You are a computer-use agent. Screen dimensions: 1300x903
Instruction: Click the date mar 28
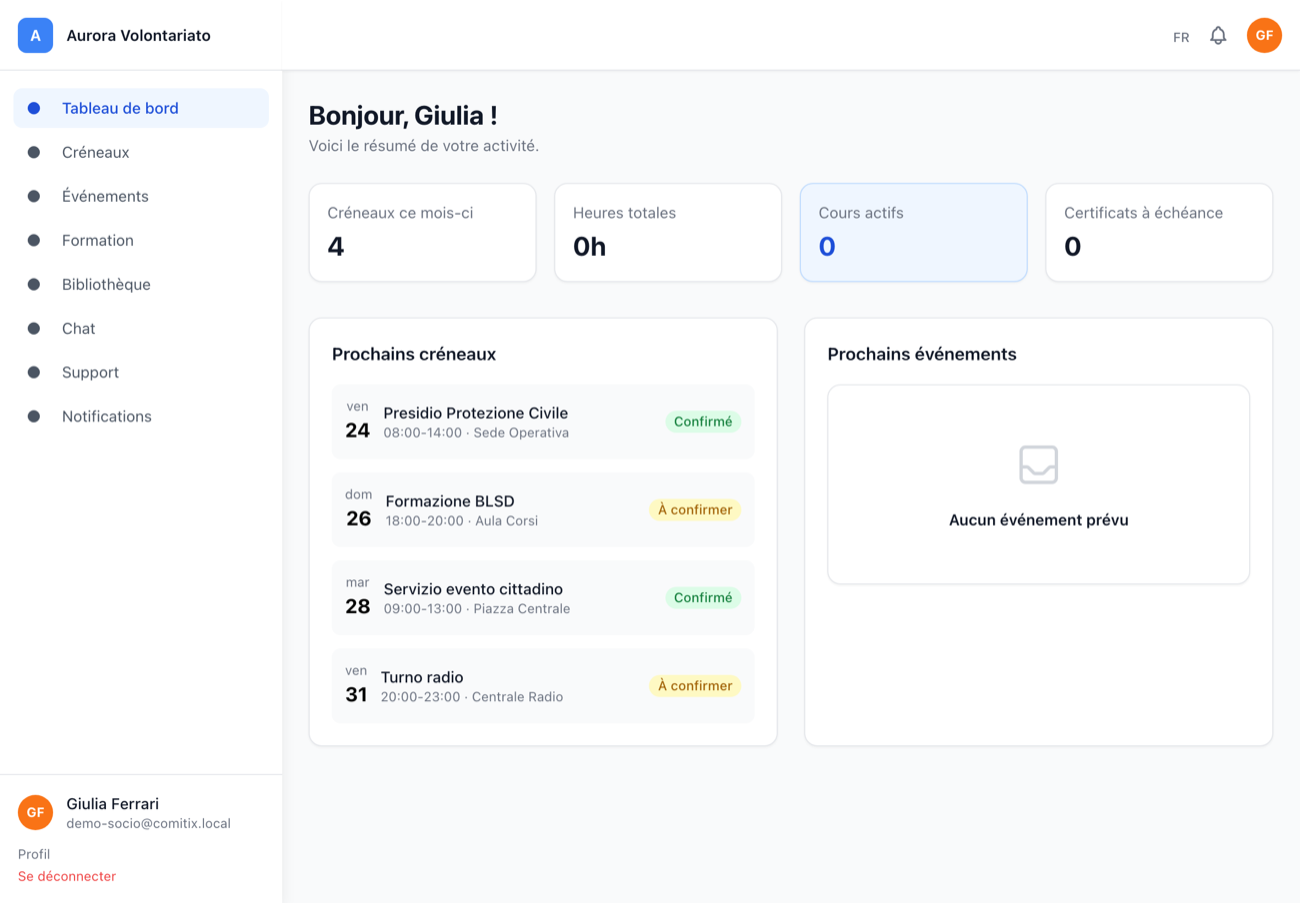357,598
